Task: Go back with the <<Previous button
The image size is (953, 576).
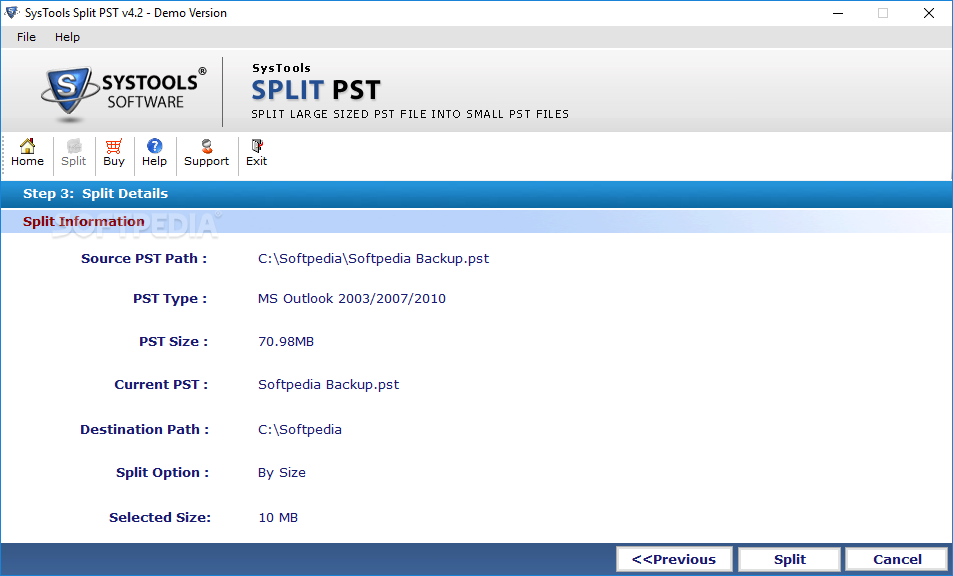Action: (674, 560)
